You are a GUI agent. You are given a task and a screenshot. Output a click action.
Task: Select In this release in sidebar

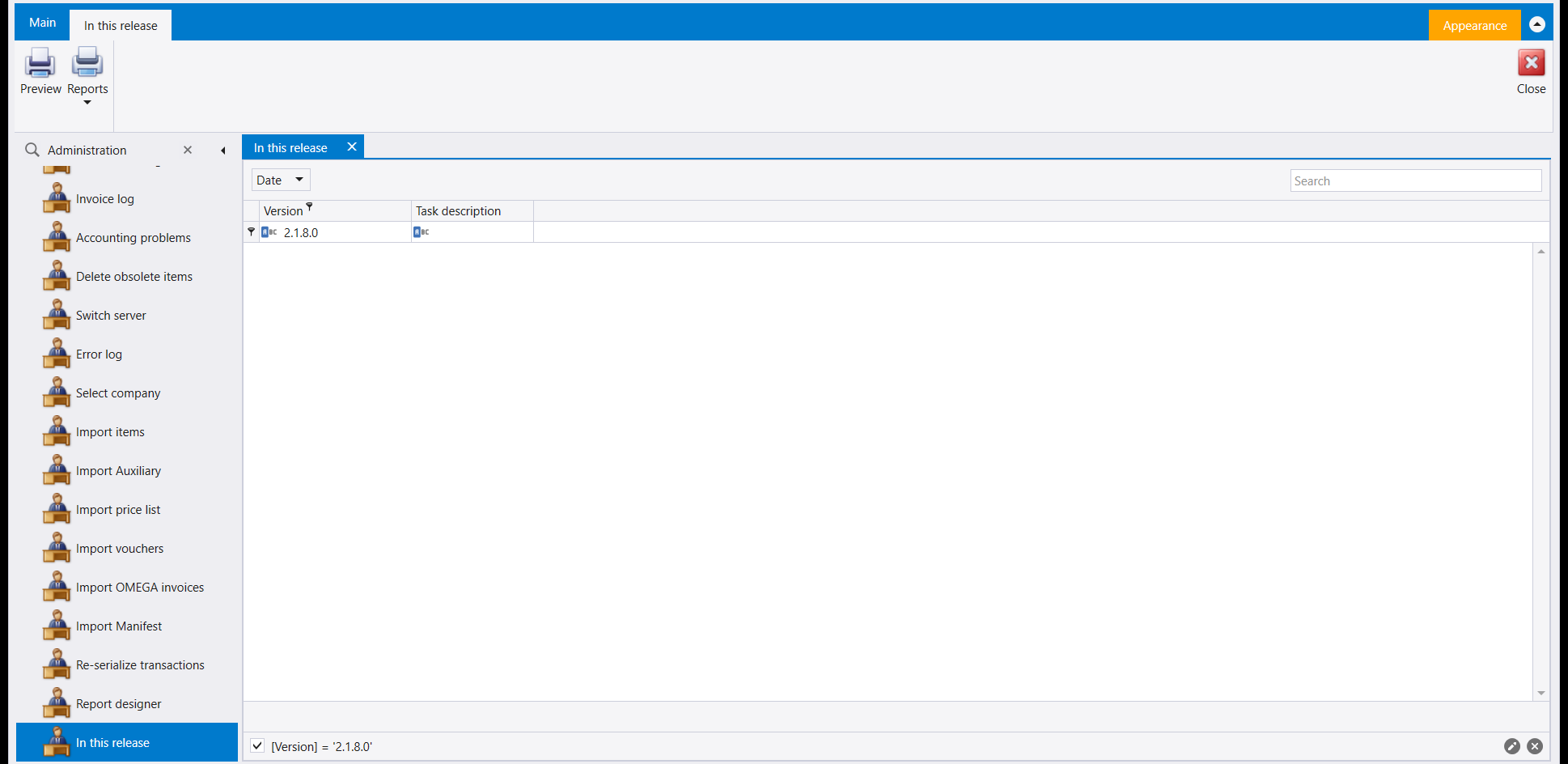click(127, 742)
